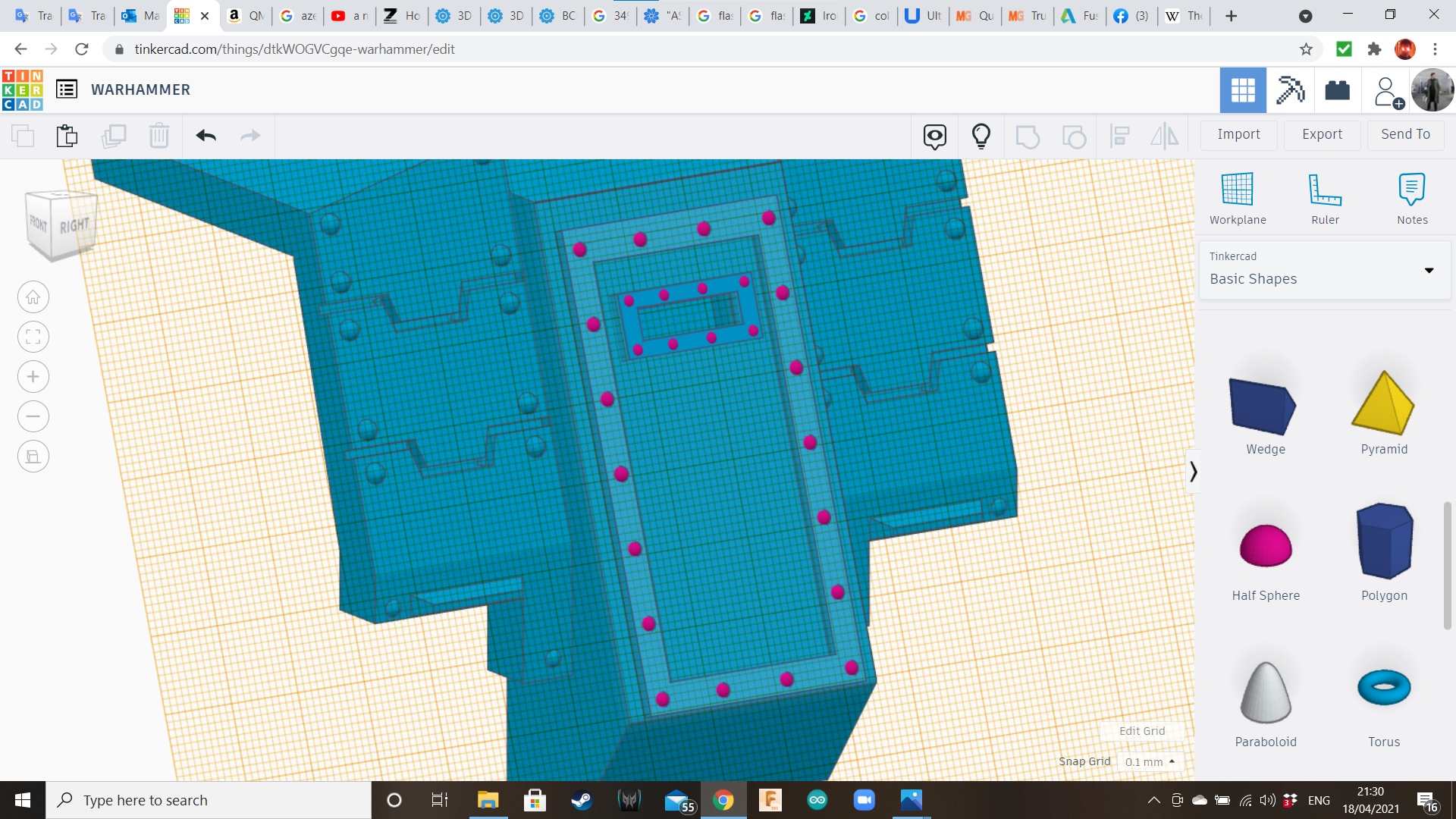Open the Facebook browser tab

(1130, 15)
